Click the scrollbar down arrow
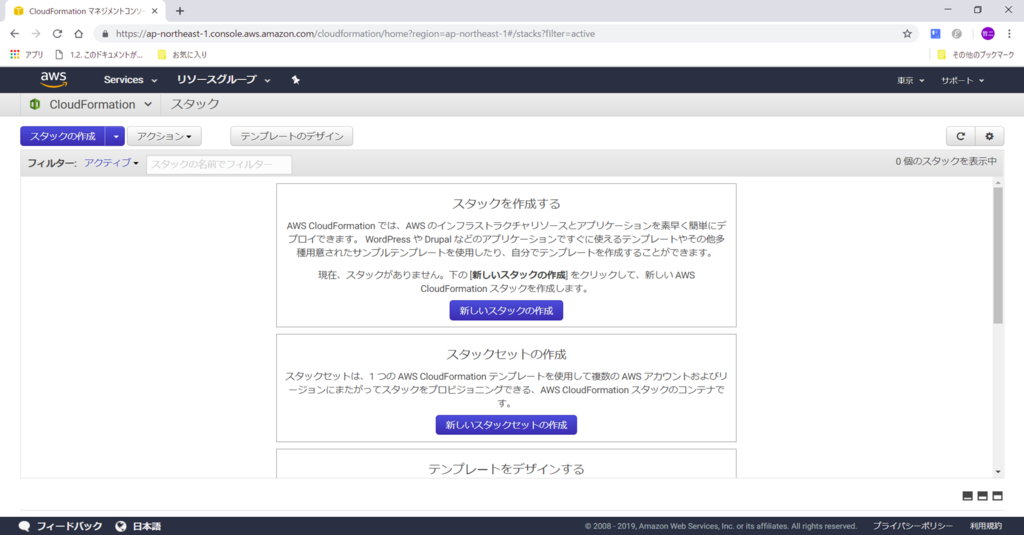 (998, 472)
